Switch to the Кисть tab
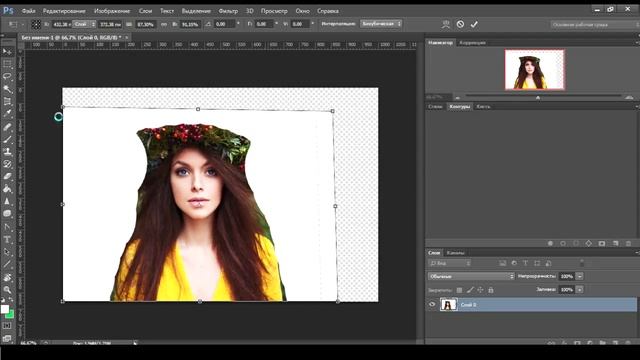The height and width of the screenshot is (360, 640). 483,107
